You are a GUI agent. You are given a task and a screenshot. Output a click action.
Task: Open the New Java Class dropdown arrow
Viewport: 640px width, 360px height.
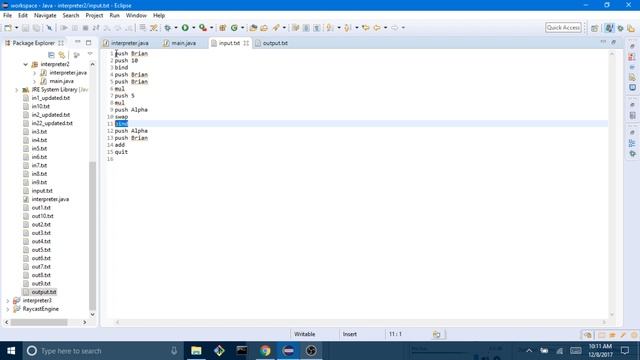coord(242,28)
